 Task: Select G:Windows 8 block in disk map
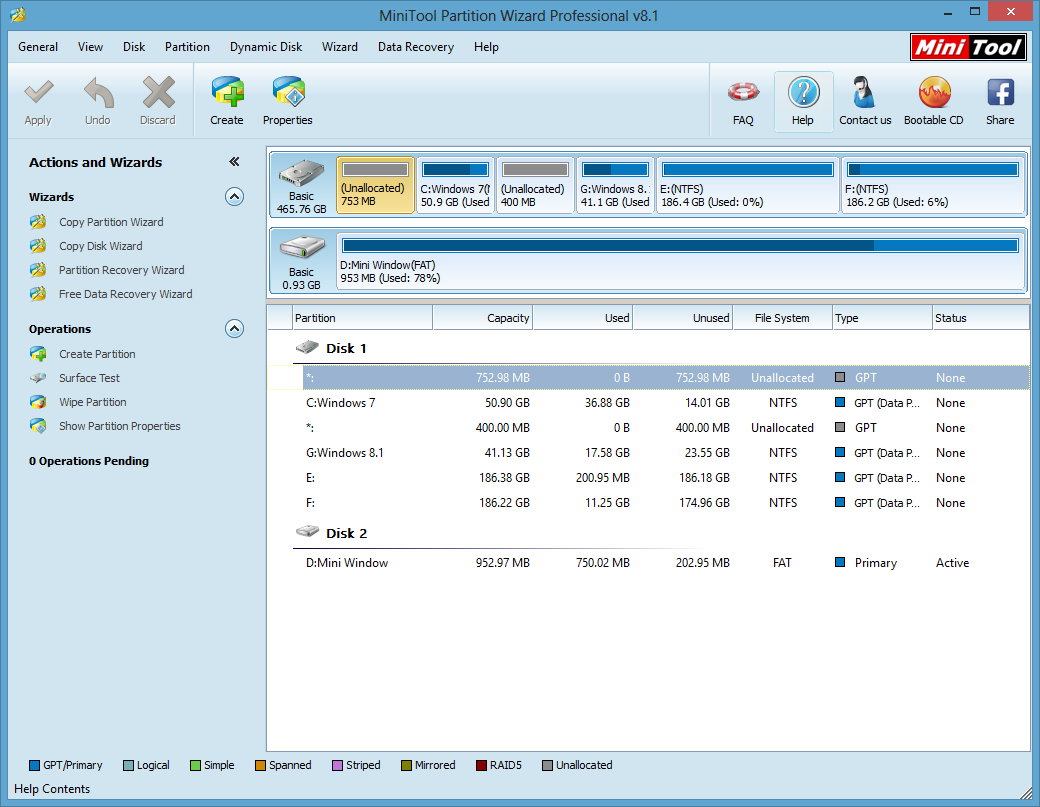[616, 185]
